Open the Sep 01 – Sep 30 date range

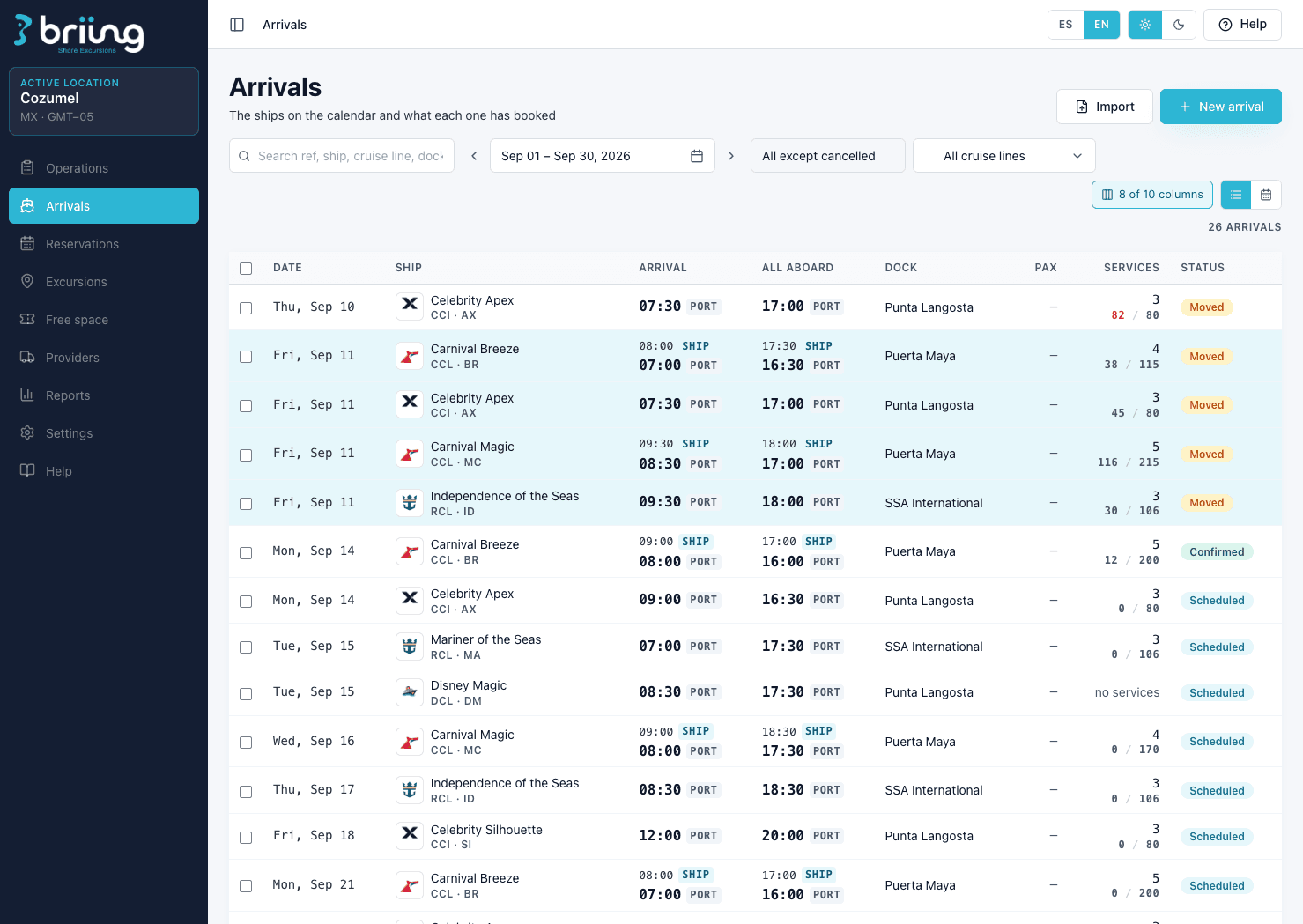coord(603,156)
